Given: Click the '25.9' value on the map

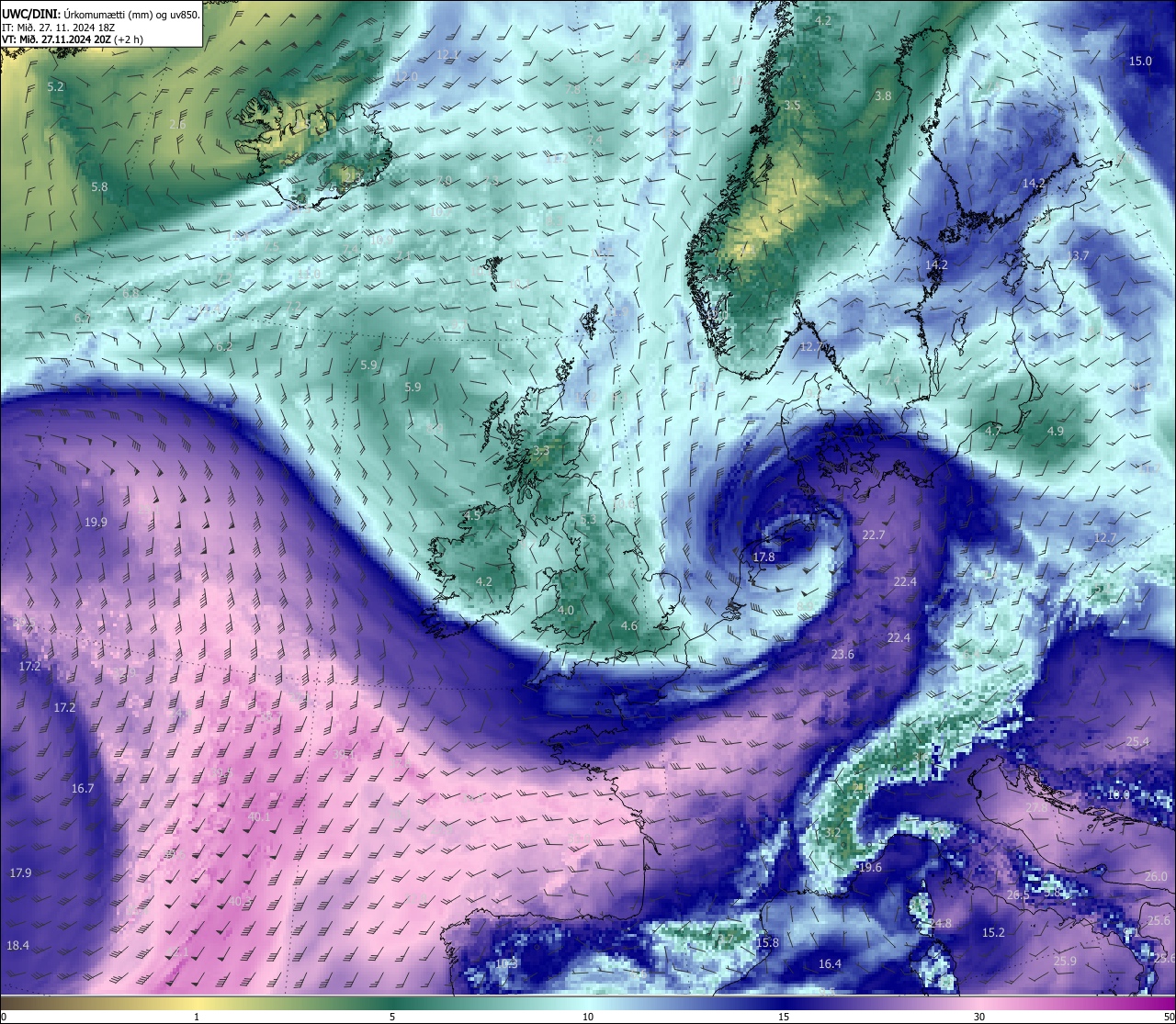Looking at the screenshot, I should pos(1065,961).
